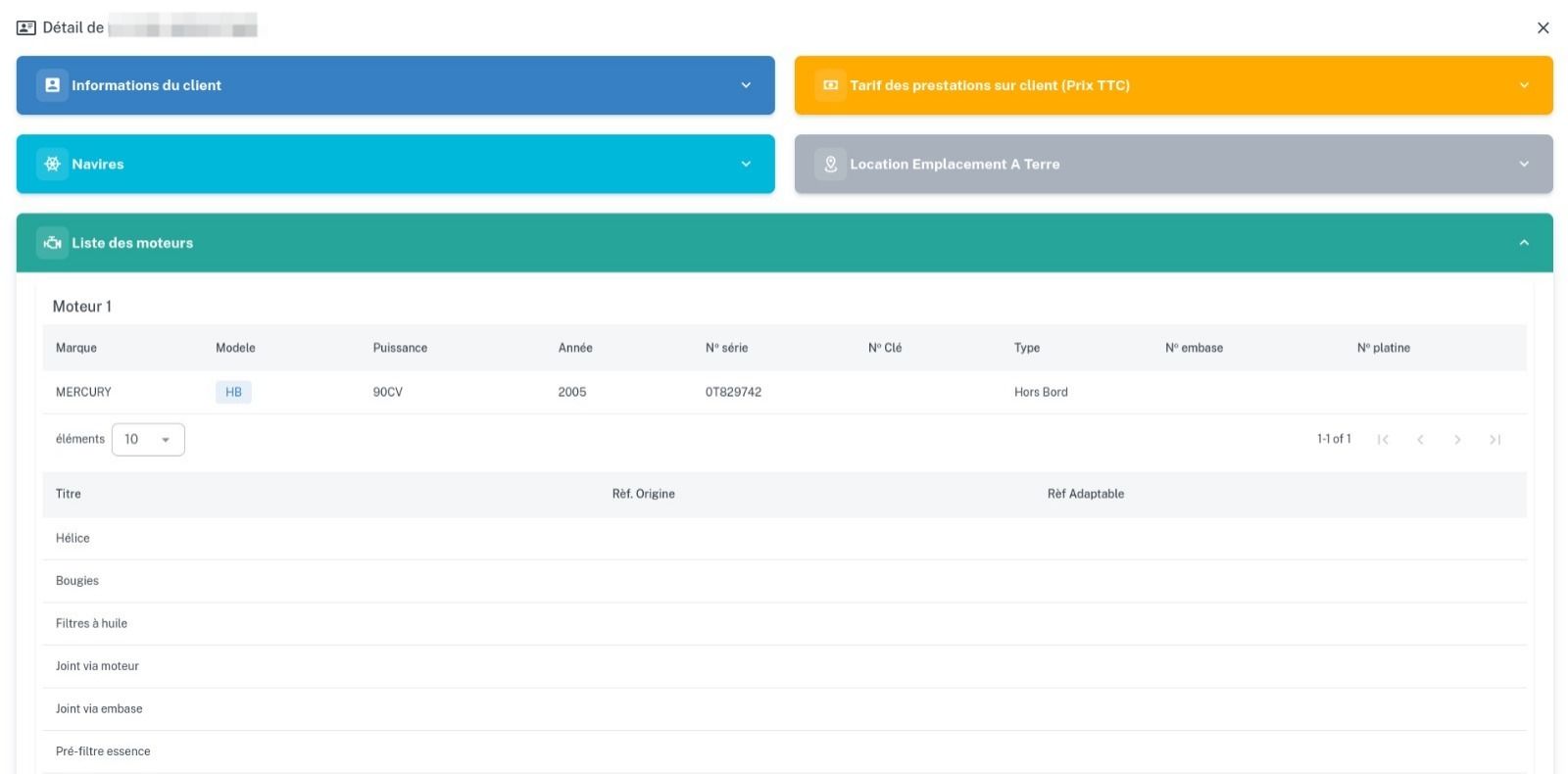Click the Marque column header

point(76,348)
